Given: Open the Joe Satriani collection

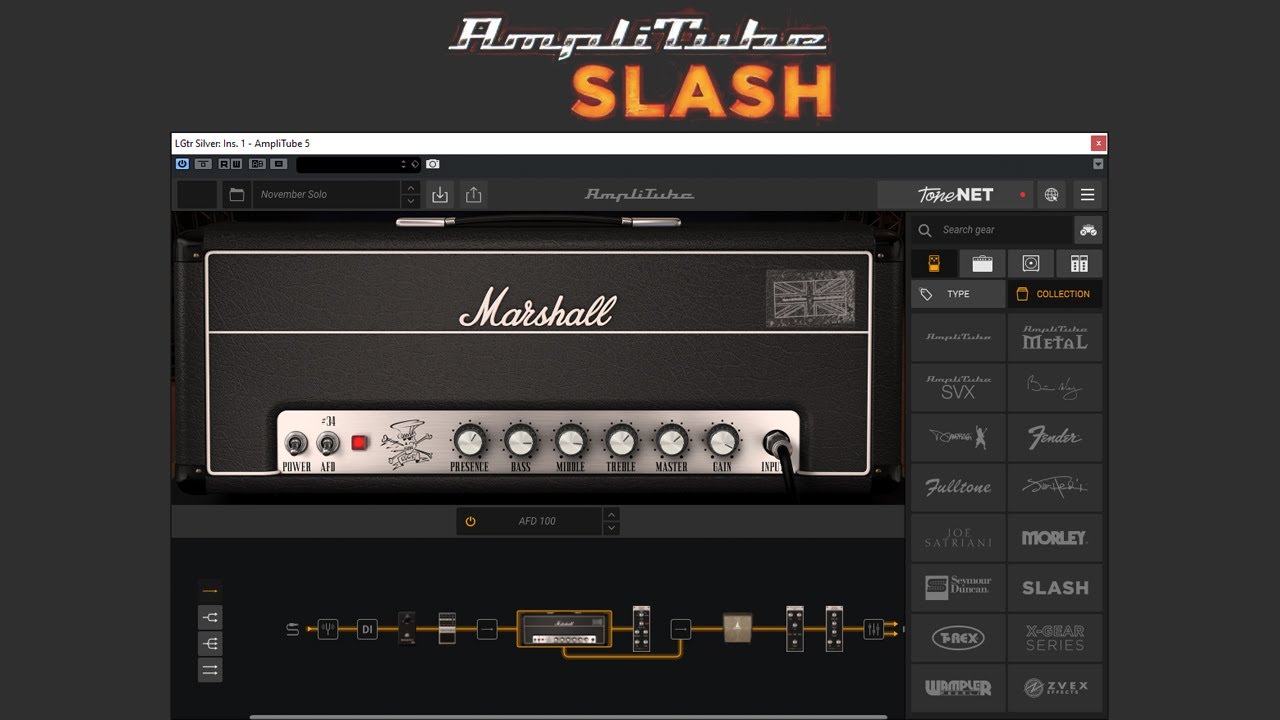Looking at the screenshot, I should 958,537.
